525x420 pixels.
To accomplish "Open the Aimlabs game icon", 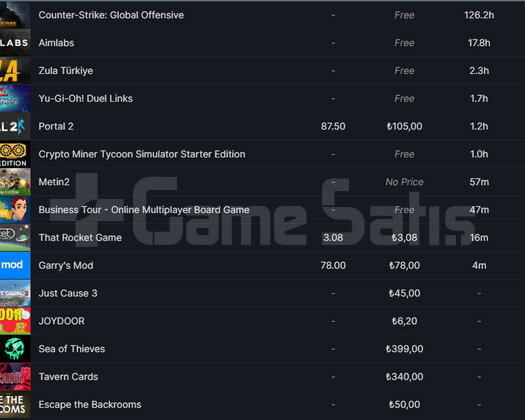I will click(x=15, y=43).
